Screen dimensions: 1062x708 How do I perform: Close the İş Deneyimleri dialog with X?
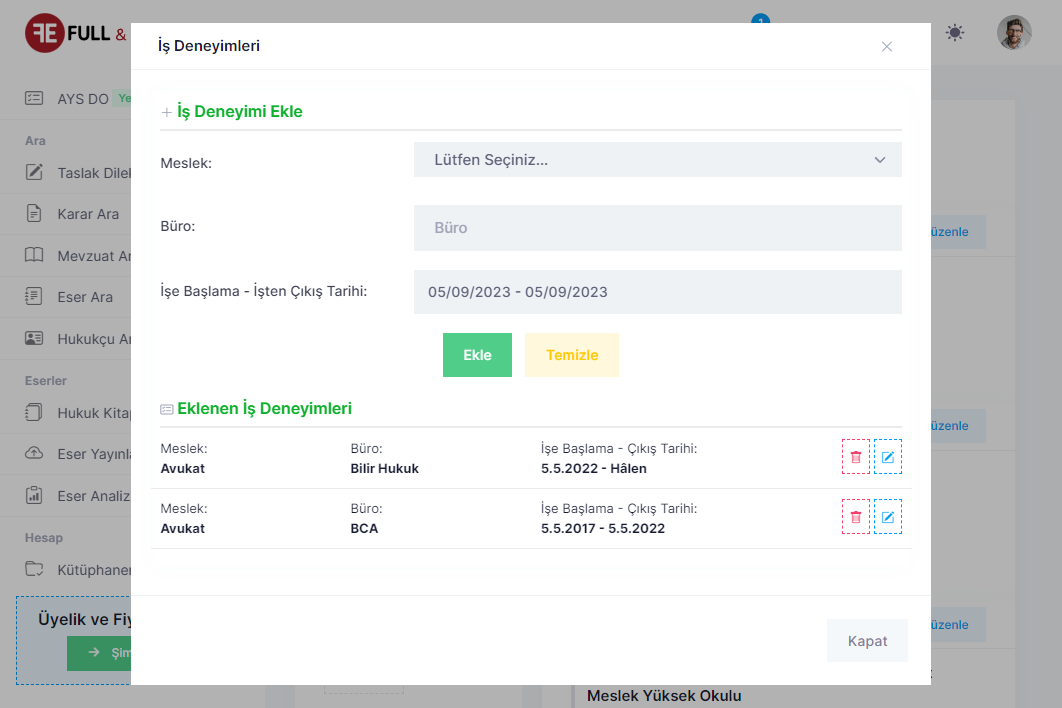tap(886, 46)
